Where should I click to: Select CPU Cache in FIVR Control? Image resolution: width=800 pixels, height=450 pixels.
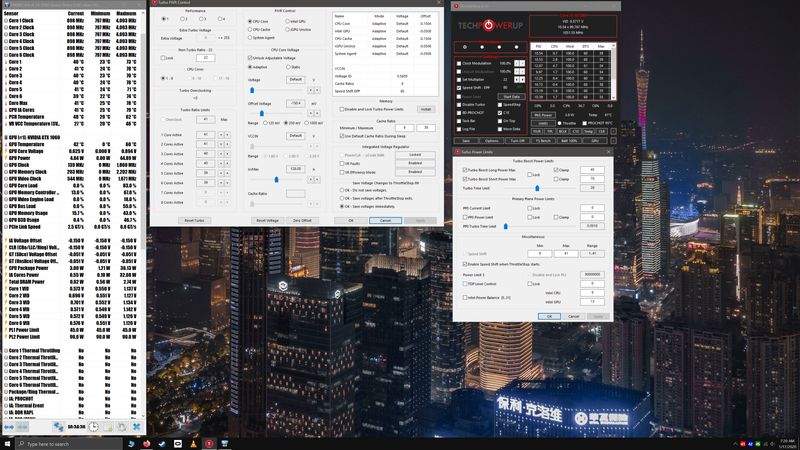[250, 30]
